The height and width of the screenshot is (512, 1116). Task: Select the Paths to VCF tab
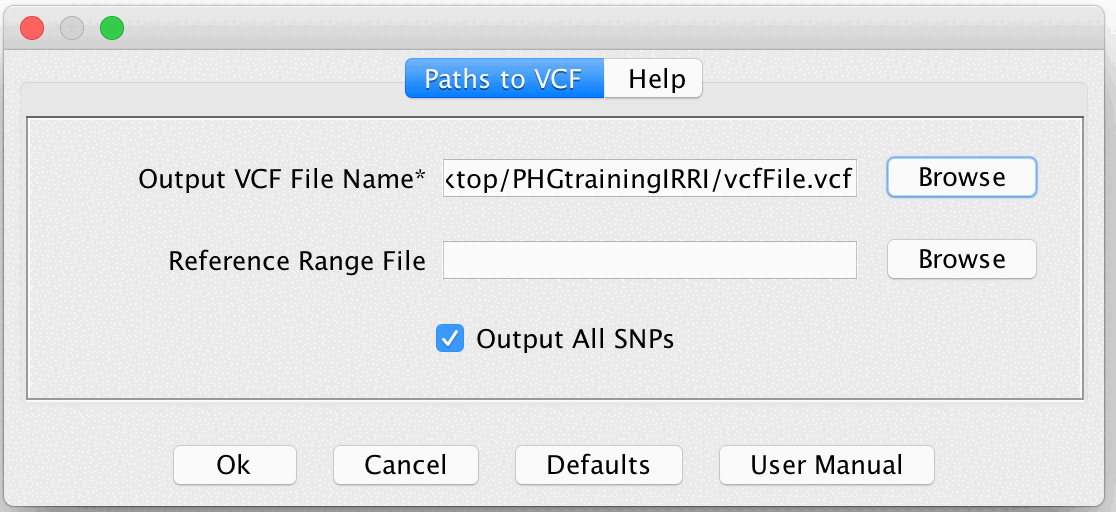pos(504,79)
